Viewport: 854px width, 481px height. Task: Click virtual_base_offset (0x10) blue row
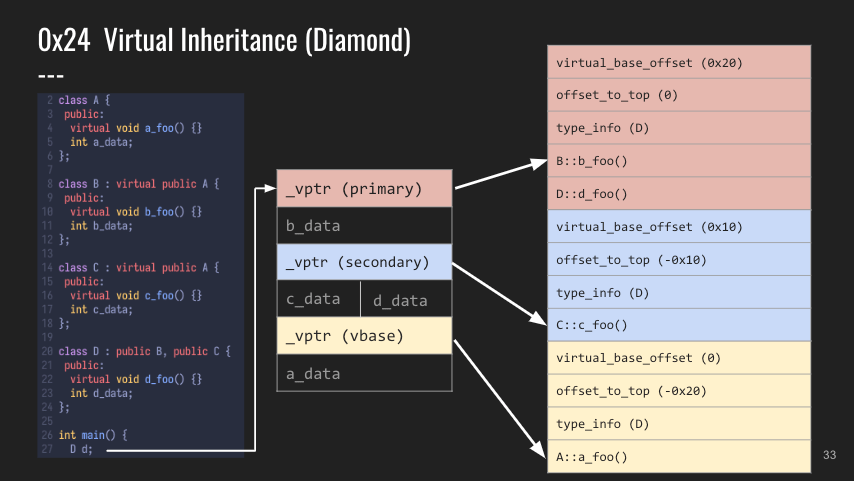(x=679, y=227)
